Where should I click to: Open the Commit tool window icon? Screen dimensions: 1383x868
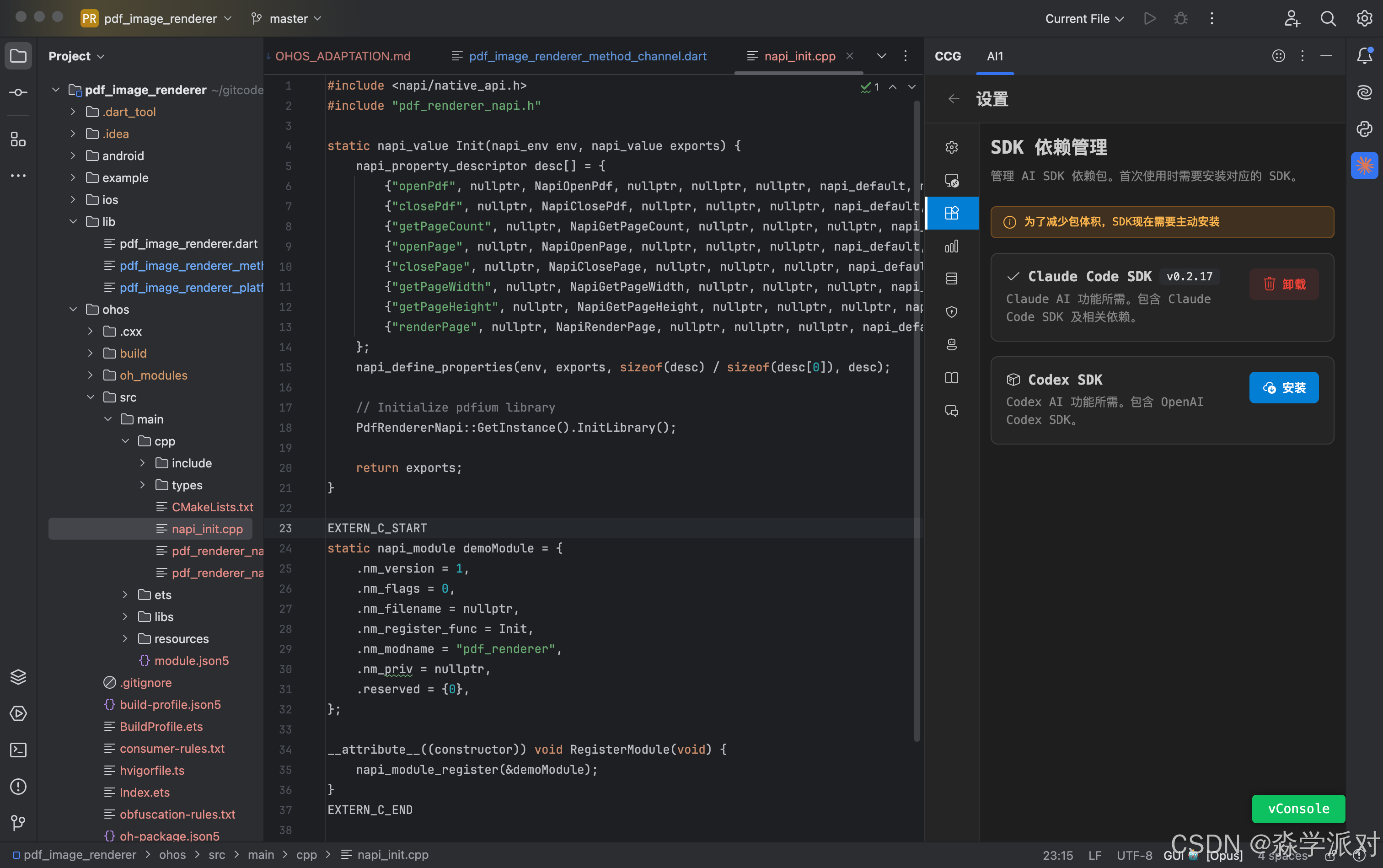pos(18,92)
